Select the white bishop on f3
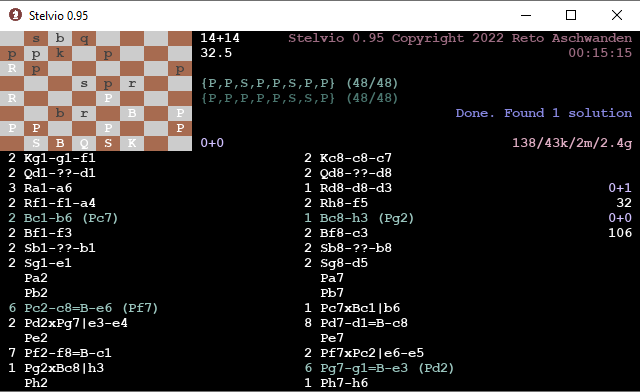Viewport: 640px width, 392px height. click(x=132, y=113)
